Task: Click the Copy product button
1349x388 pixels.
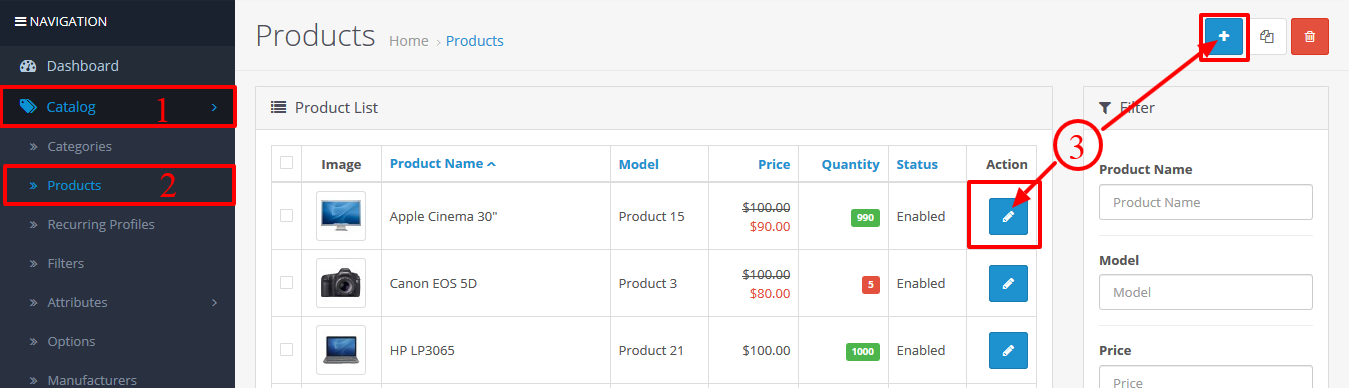Action: coord(1267,37)
